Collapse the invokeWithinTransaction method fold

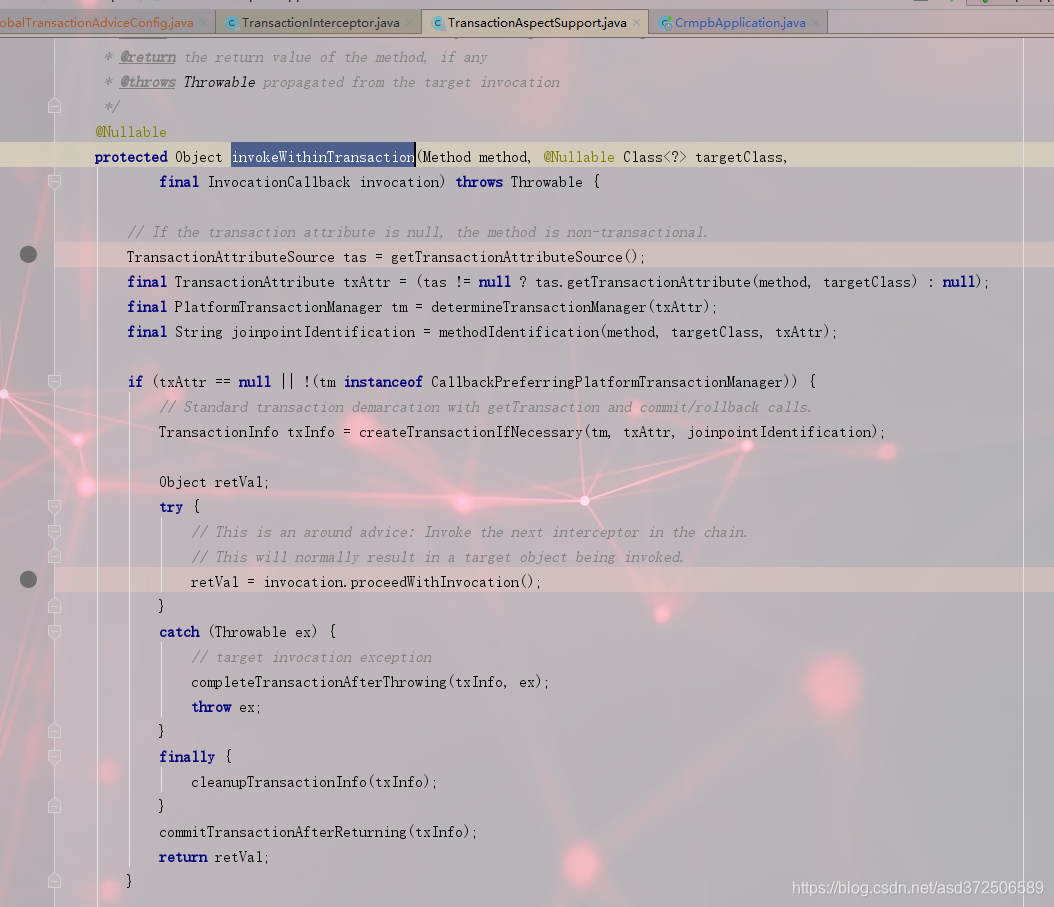54,182
